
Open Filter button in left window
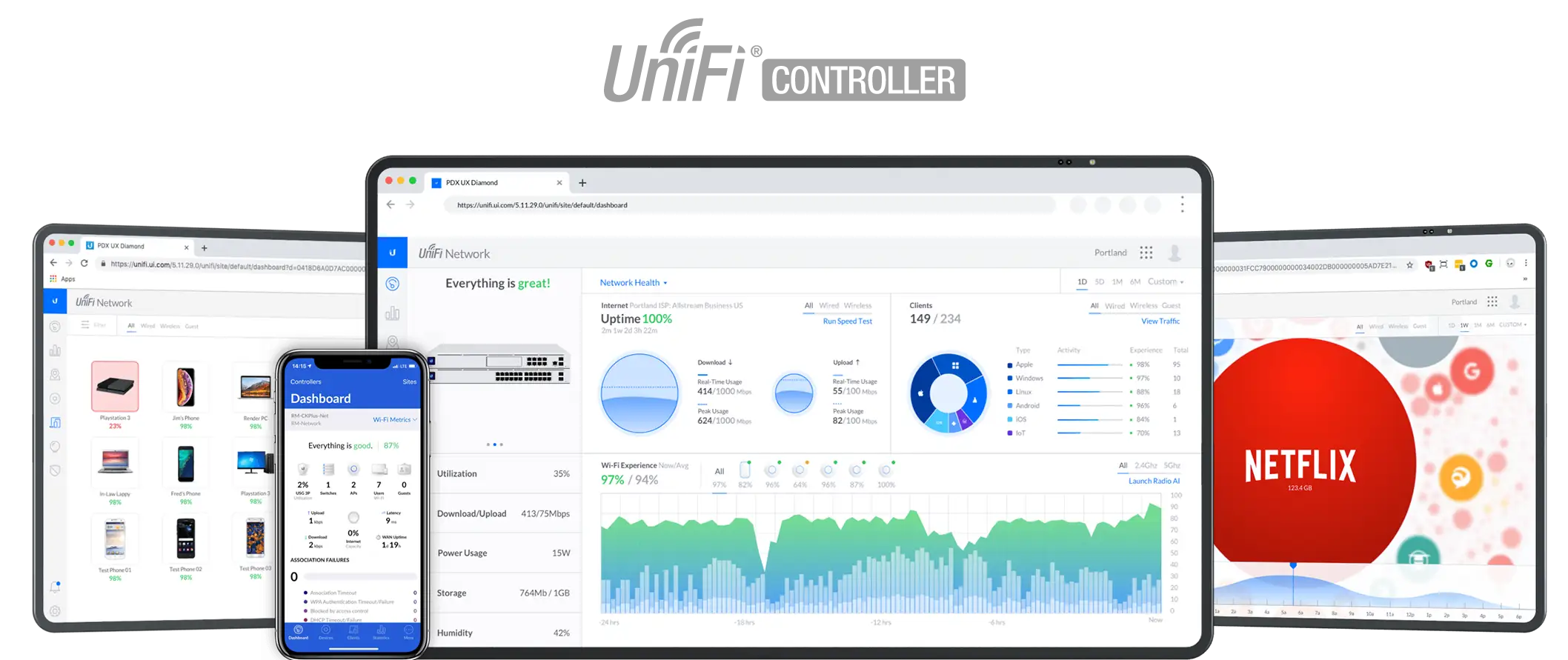94,324
